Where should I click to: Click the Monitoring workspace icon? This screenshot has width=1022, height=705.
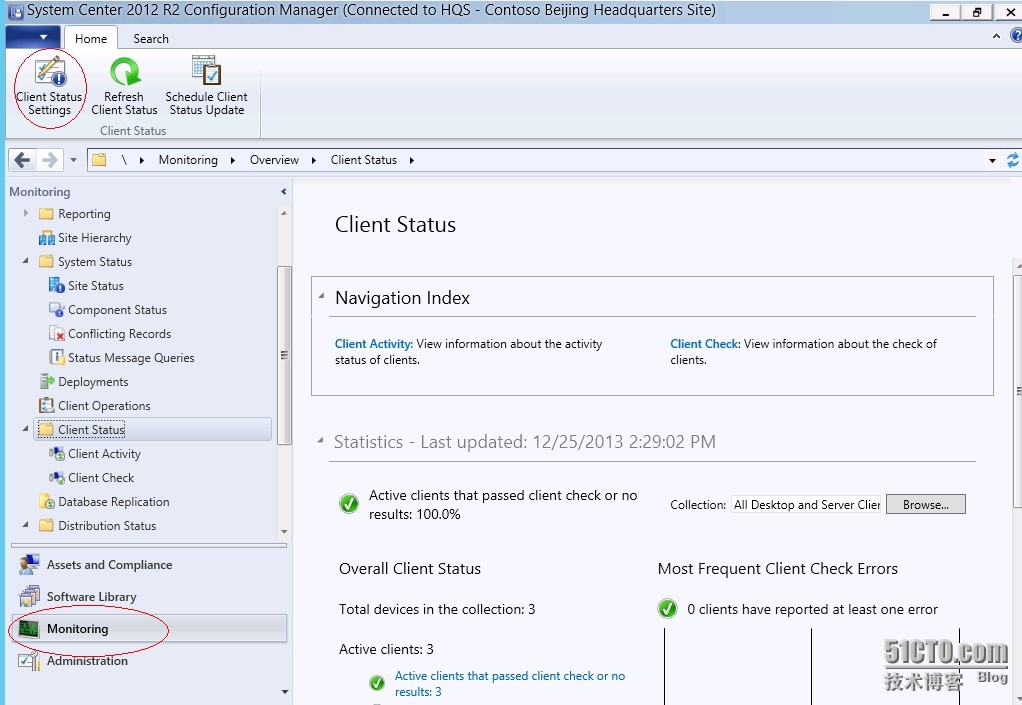(x=29, y=628)
